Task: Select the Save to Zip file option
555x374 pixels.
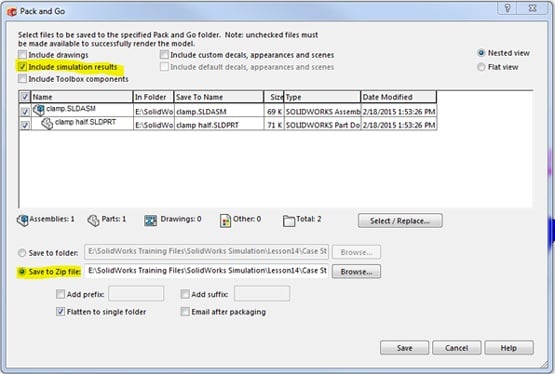Action: tap(22, 272)
